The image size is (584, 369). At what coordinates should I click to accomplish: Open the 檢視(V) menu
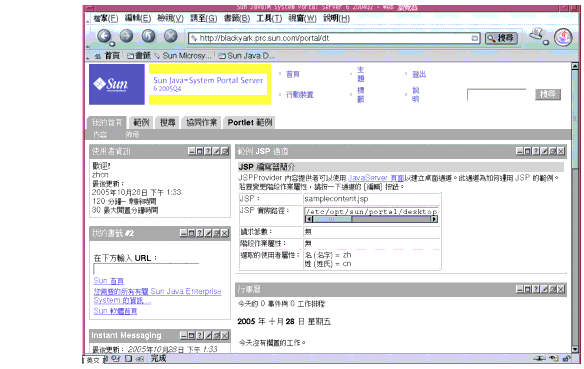(170, 18)
